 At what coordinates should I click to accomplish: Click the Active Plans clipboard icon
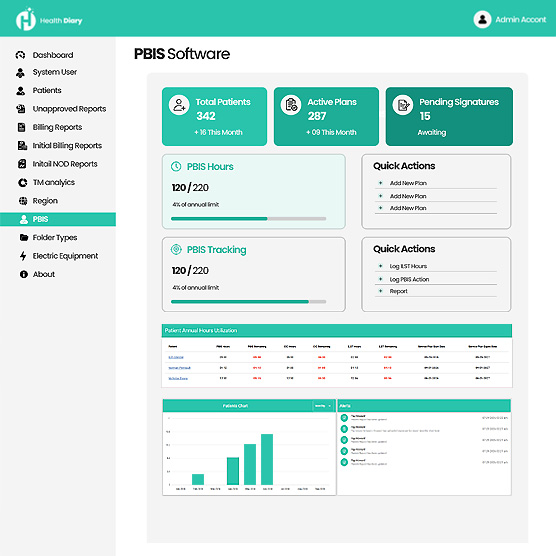click(x=291, y=105)
